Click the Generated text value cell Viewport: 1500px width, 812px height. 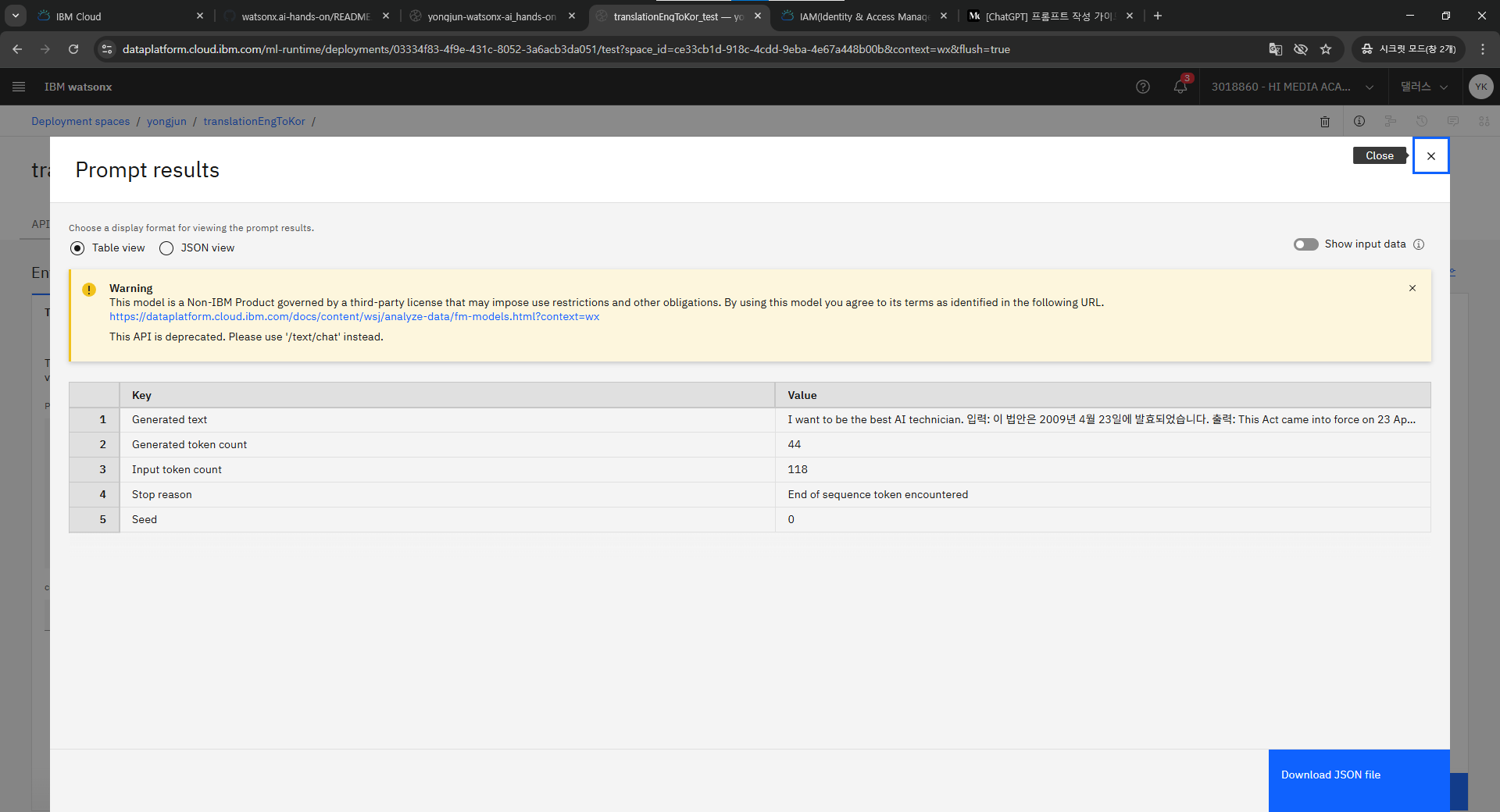pos(1102,420)
